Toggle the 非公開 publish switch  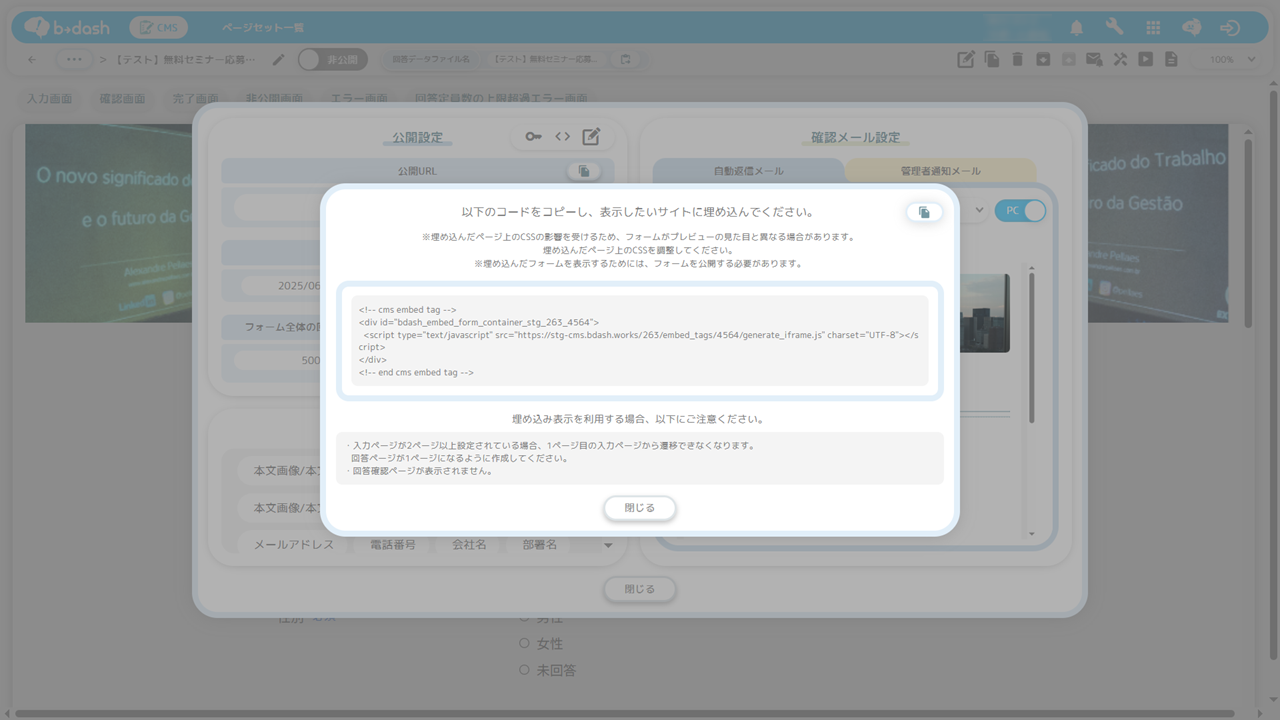pos(332,60)
